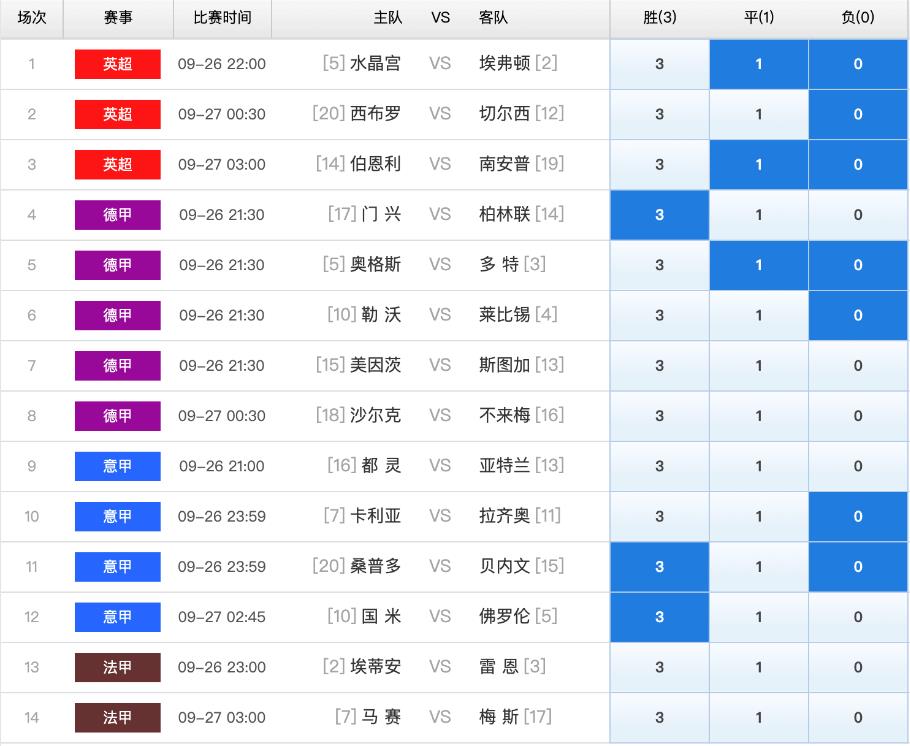Deselect win (3) for 门兴 vs 柏林联

click(659, 215)
